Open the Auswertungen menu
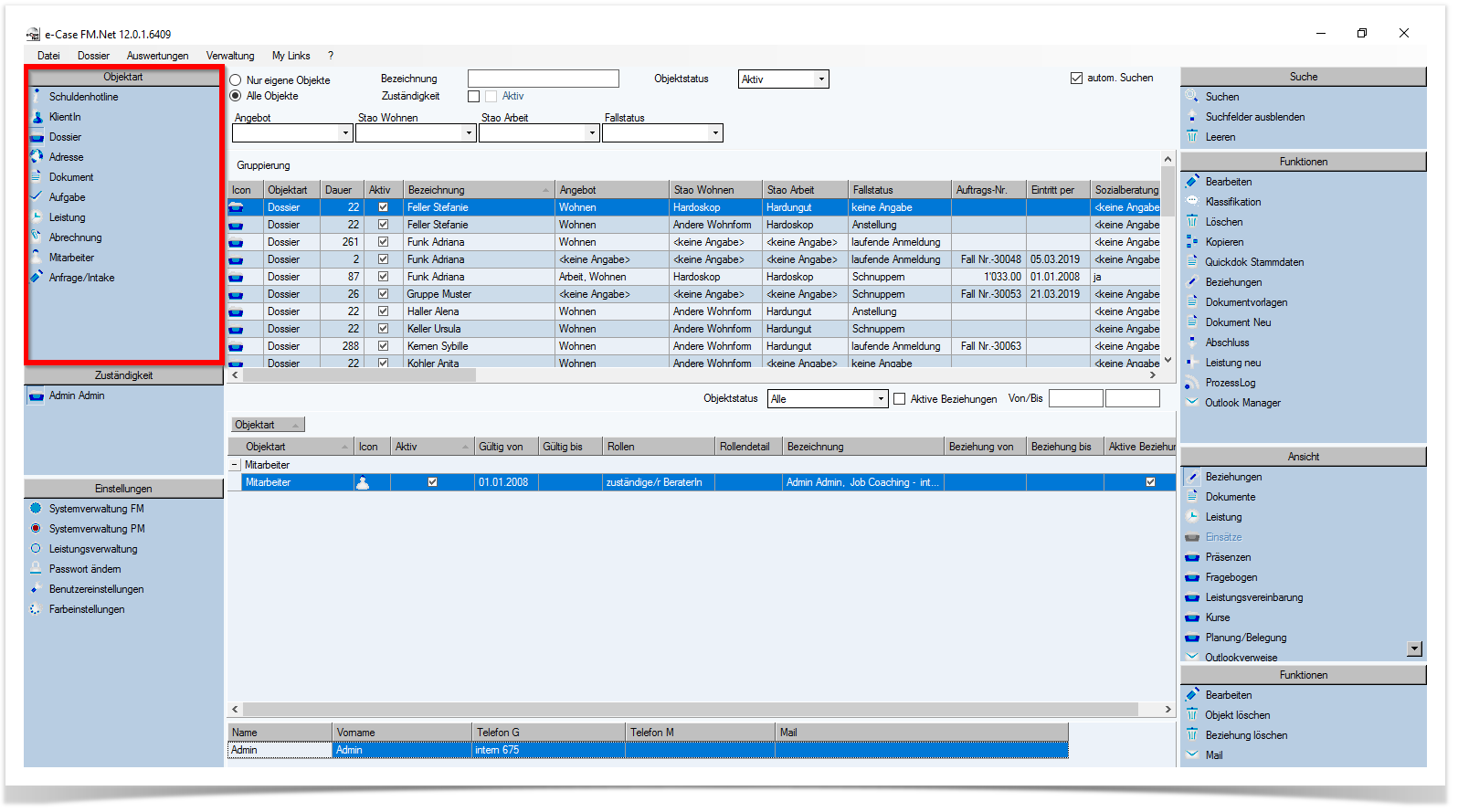 (x=157, y=56)
